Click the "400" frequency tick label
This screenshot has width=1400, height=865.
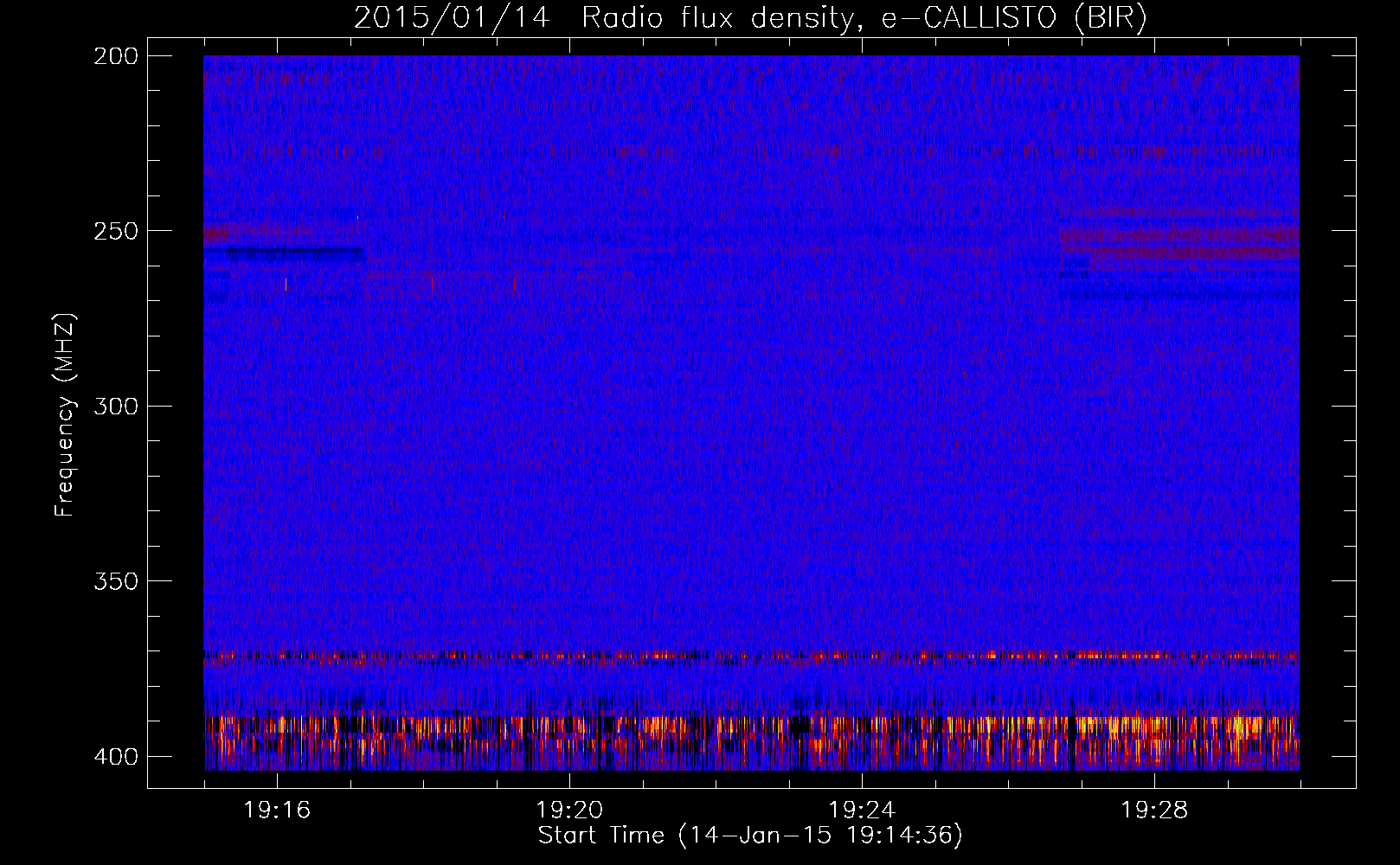click(x=115, y=757)
